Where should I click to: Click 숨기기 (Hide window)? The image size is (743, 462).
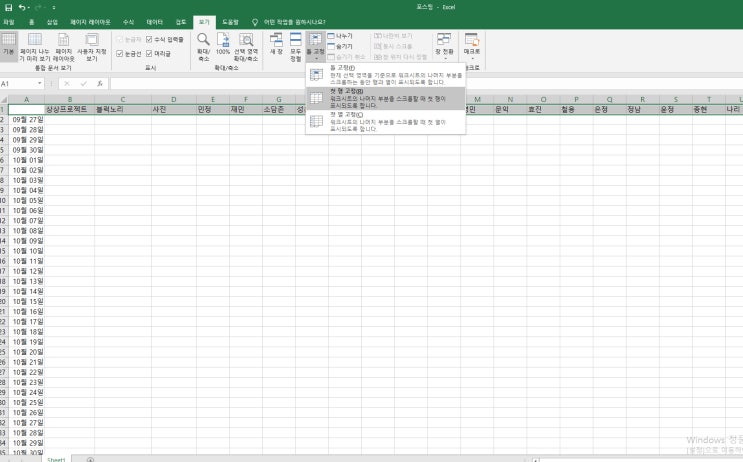coord(340,46)
